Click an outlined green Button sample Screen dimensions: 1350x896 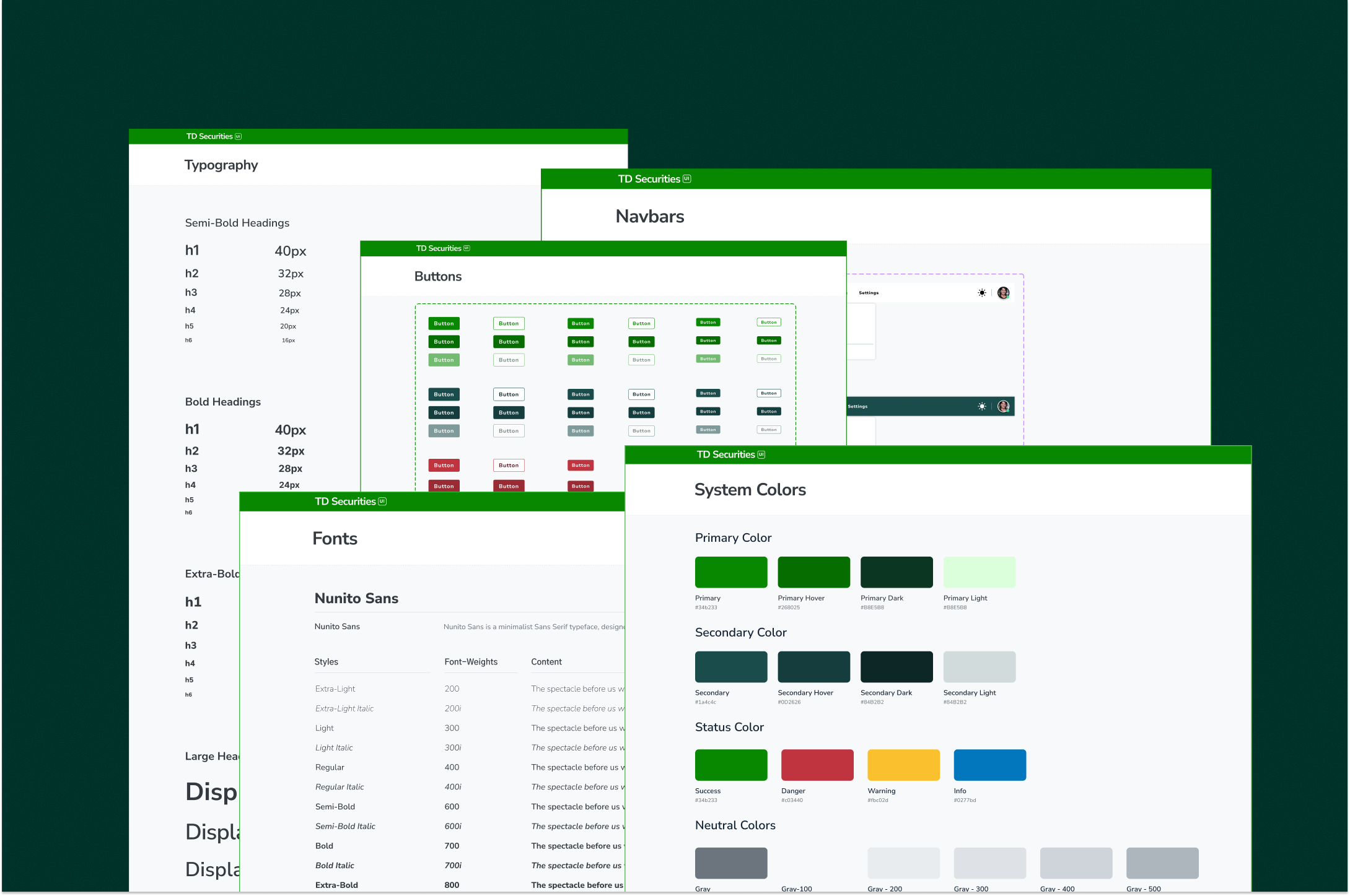[x=508, y=323]
